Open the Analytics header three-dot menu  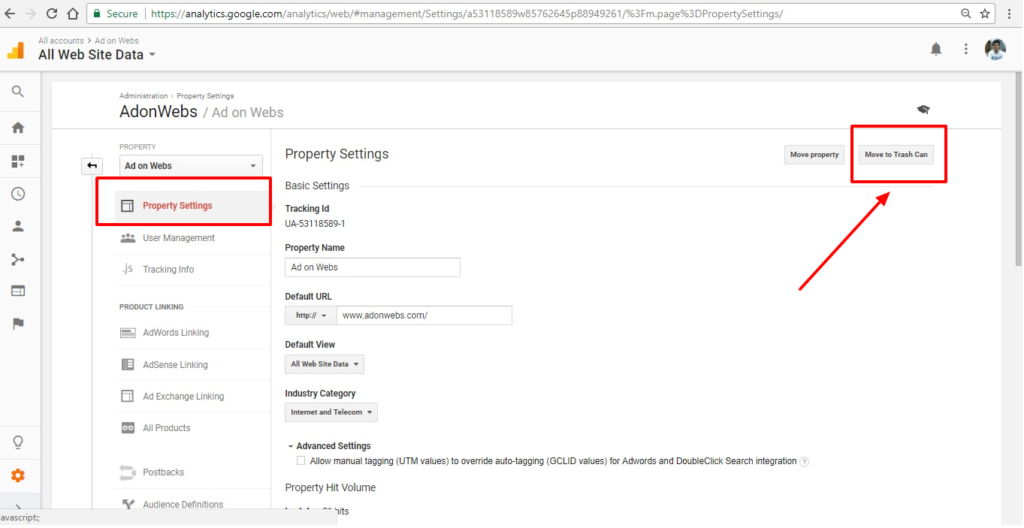point(967,49)
